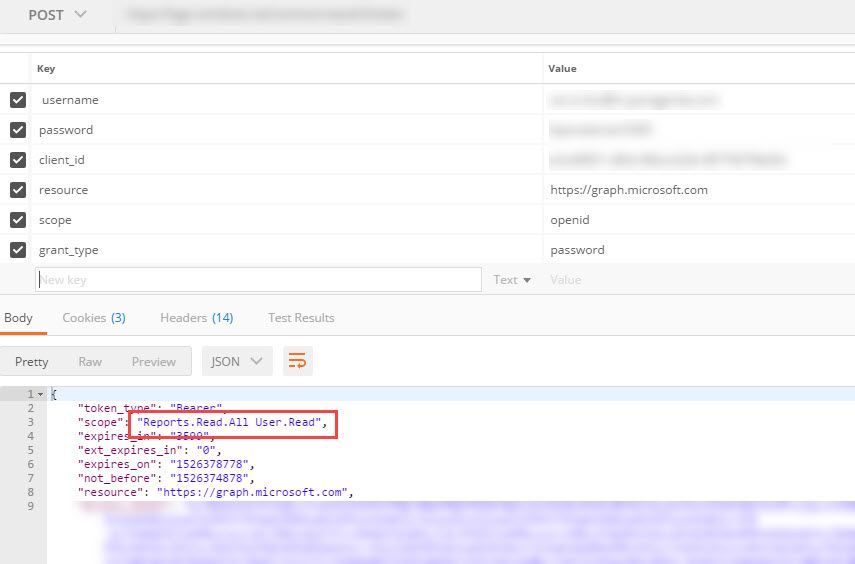Click the Value column header
Viewport: 855px width, 564px height.
pos(562,68)
